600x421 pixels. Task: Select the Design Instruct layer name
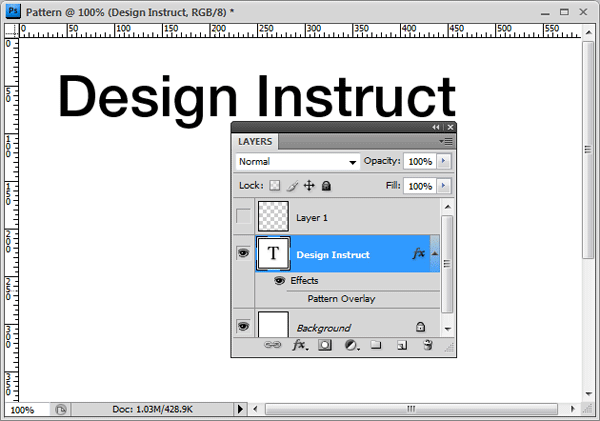[x=333, y=255]
